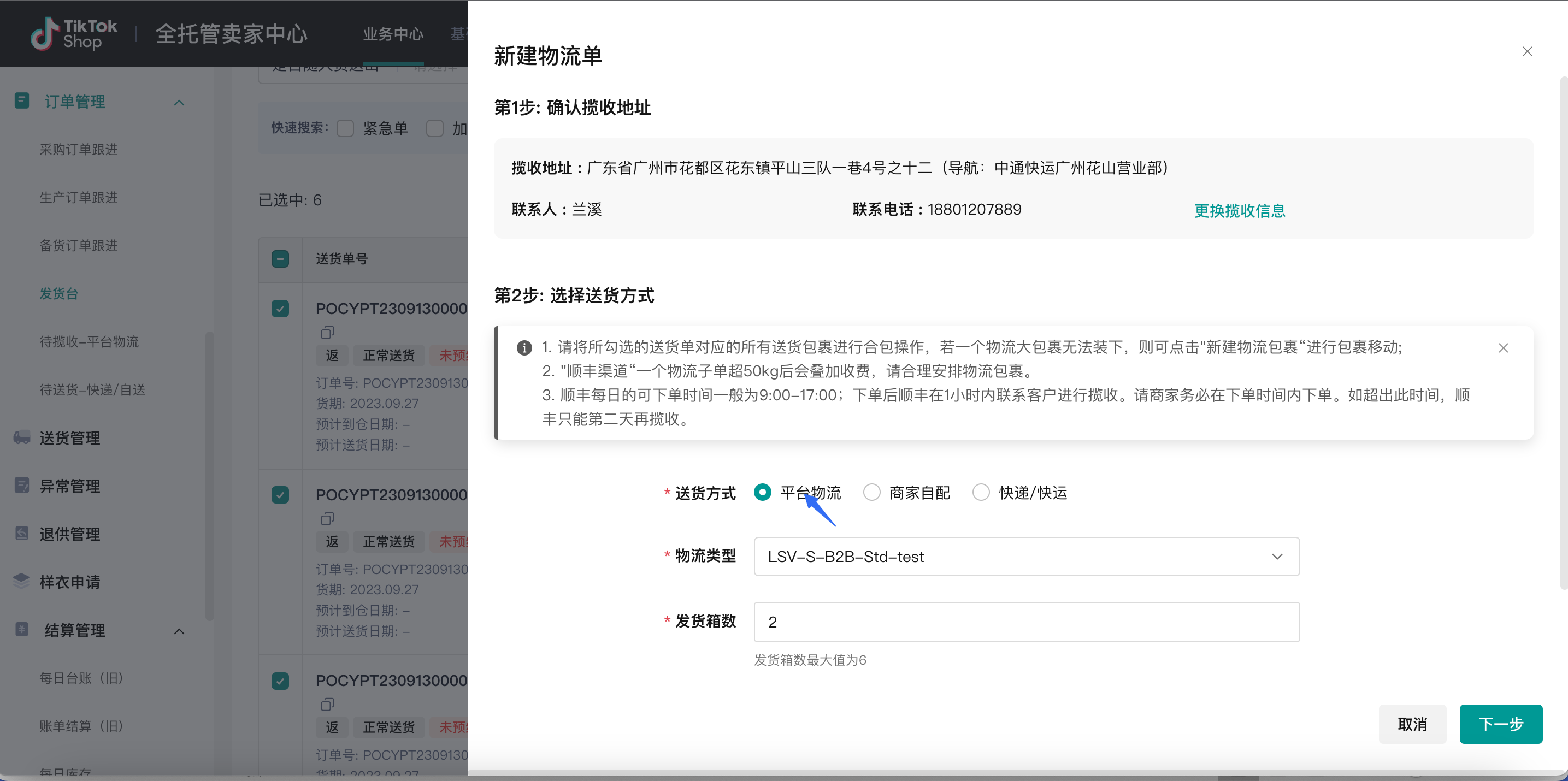This screenshot has width=1568, height=781.
Task: Open 采购订单跟进 in sidebar
Action: pos(79,149)
